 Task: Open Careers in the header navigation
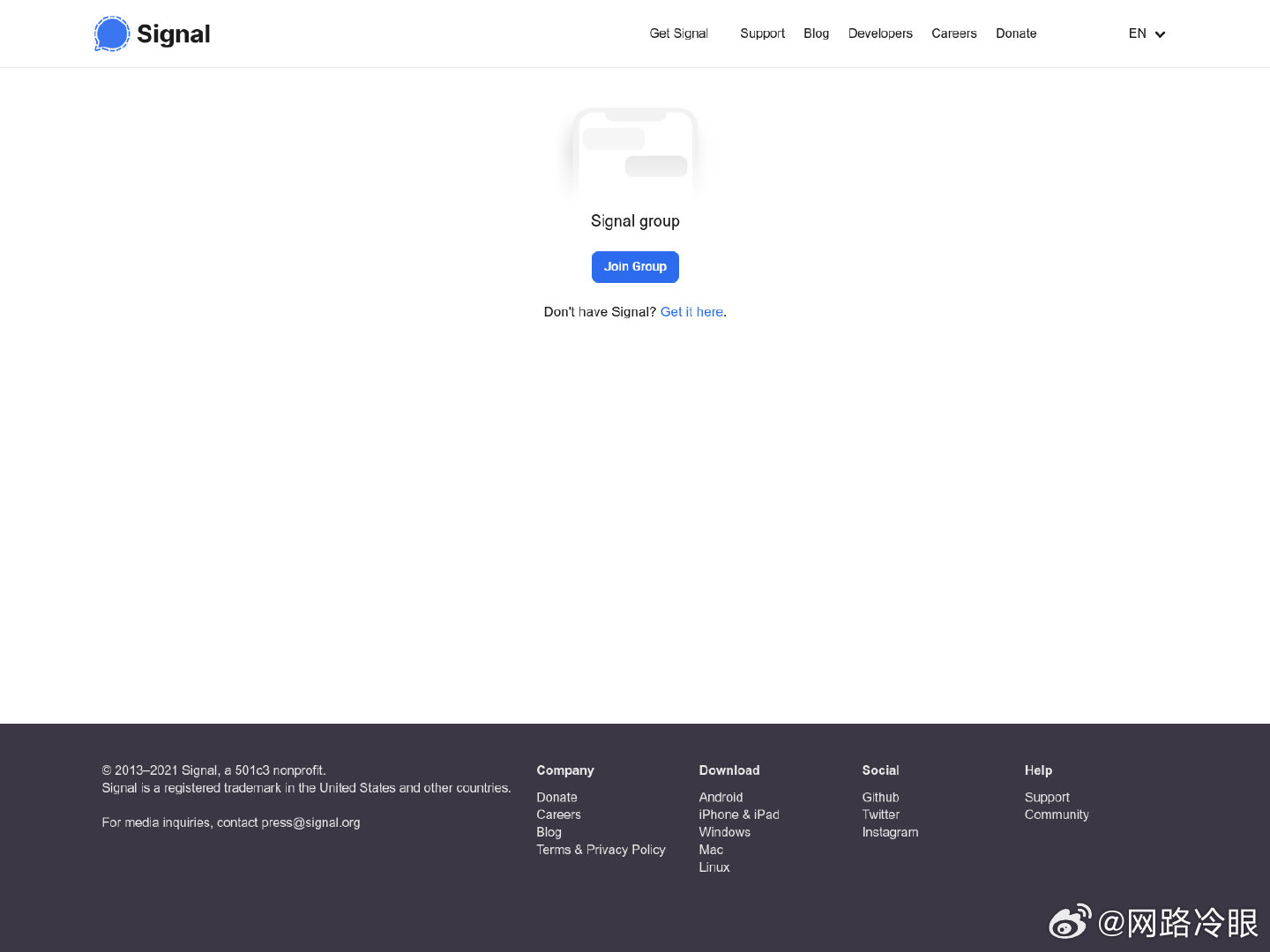click(953, 33)
